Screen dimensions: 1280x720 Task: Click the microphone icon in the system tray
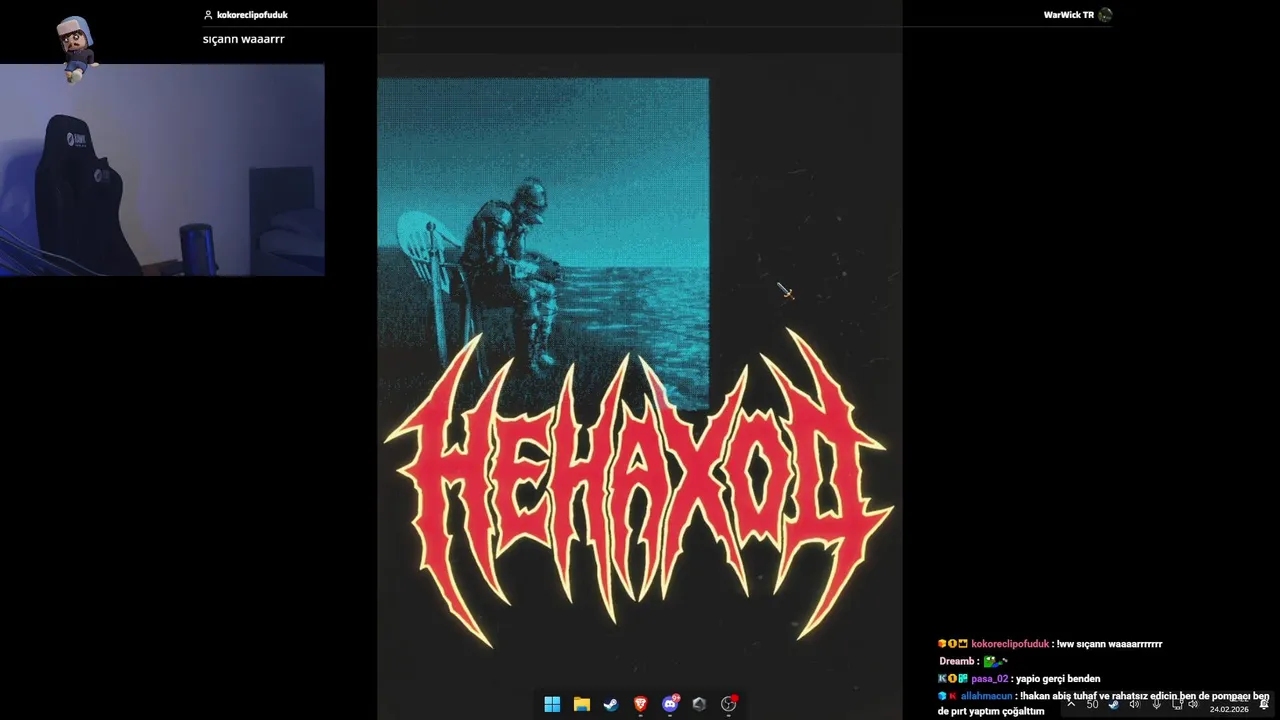point(1156,704)
